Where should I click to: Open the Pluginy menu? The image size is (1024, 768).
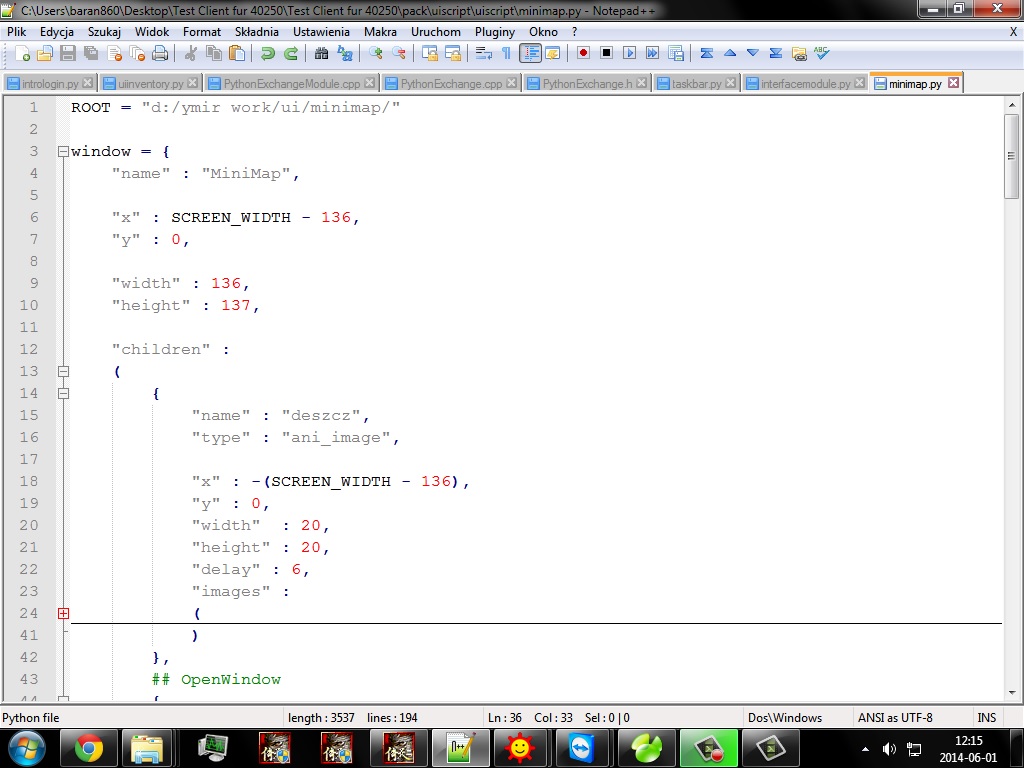click(x=494, y=31)
